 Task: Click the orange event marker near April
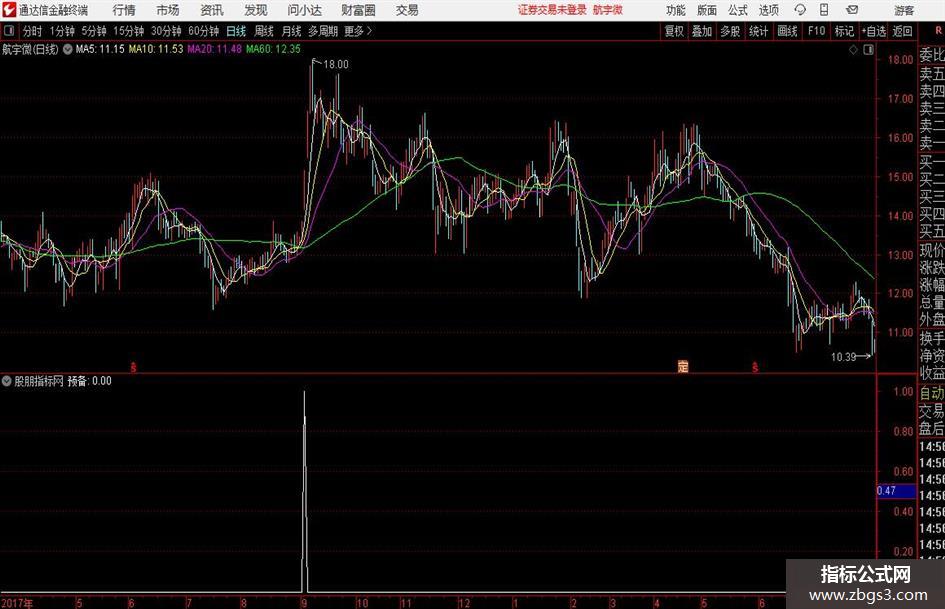[x=683, y=366]
